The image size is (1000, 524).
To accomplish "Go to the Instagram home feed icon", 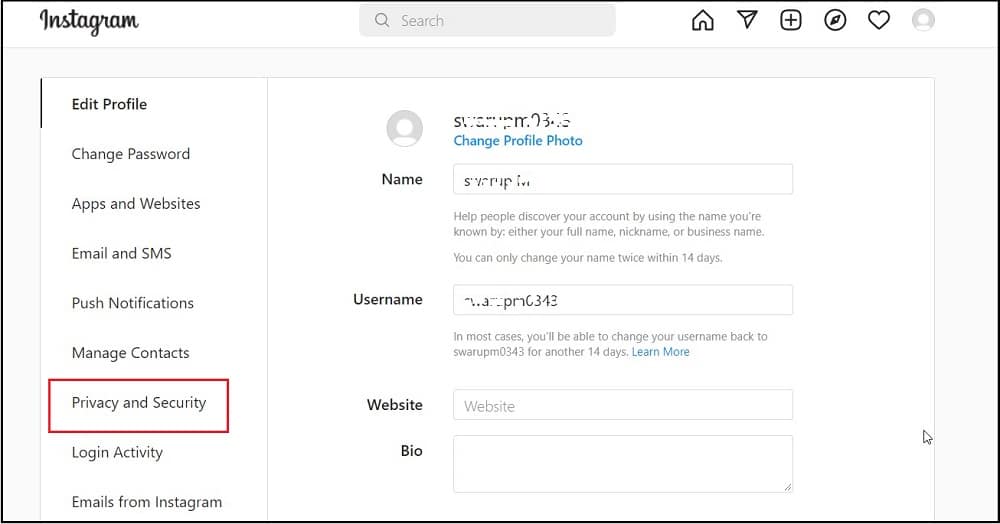I will click(702, 20).
